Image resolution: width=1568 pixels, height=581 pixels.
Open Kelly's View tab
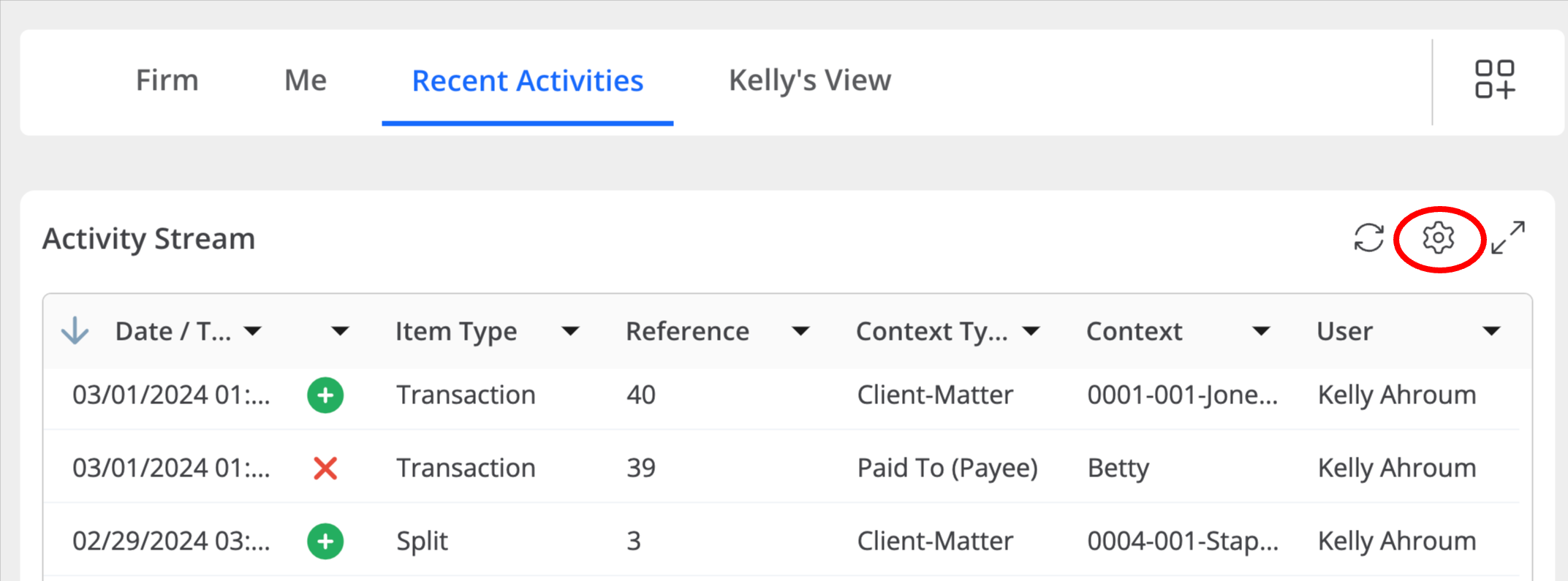coord(810,80)
